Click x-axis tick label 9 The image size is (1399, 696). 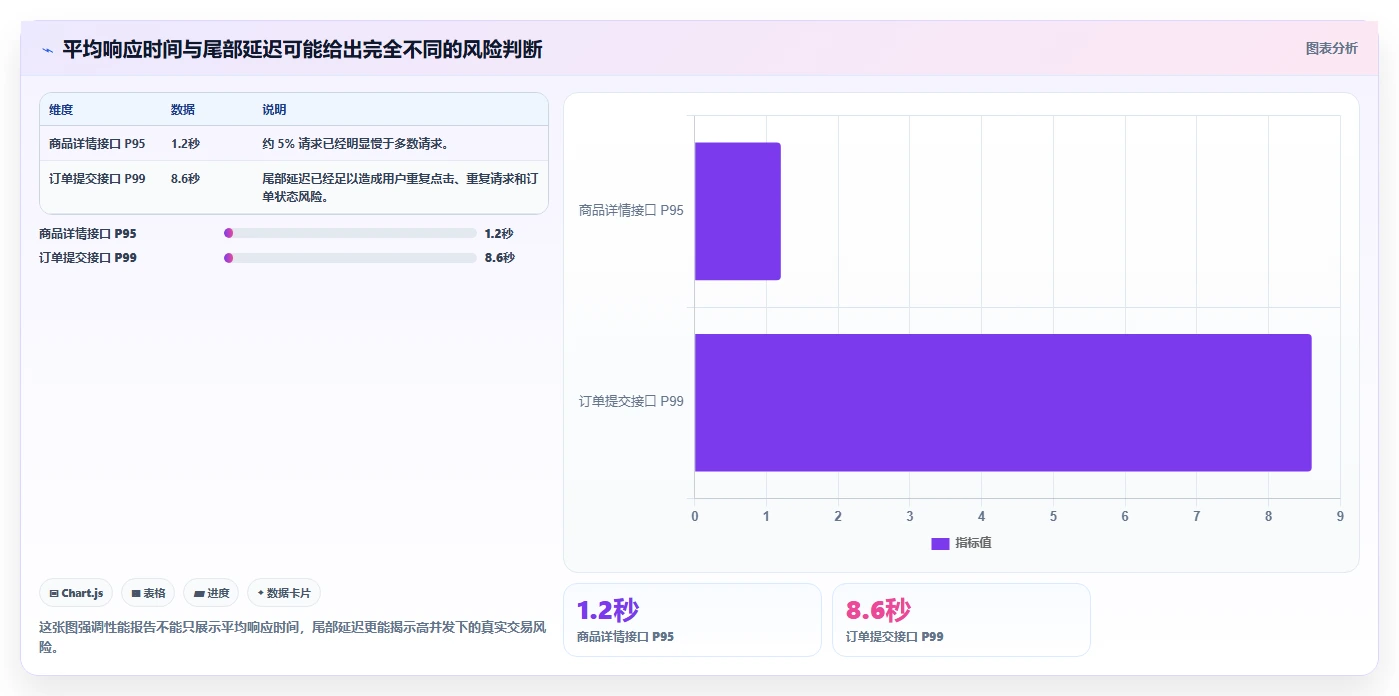[1340, 516]
